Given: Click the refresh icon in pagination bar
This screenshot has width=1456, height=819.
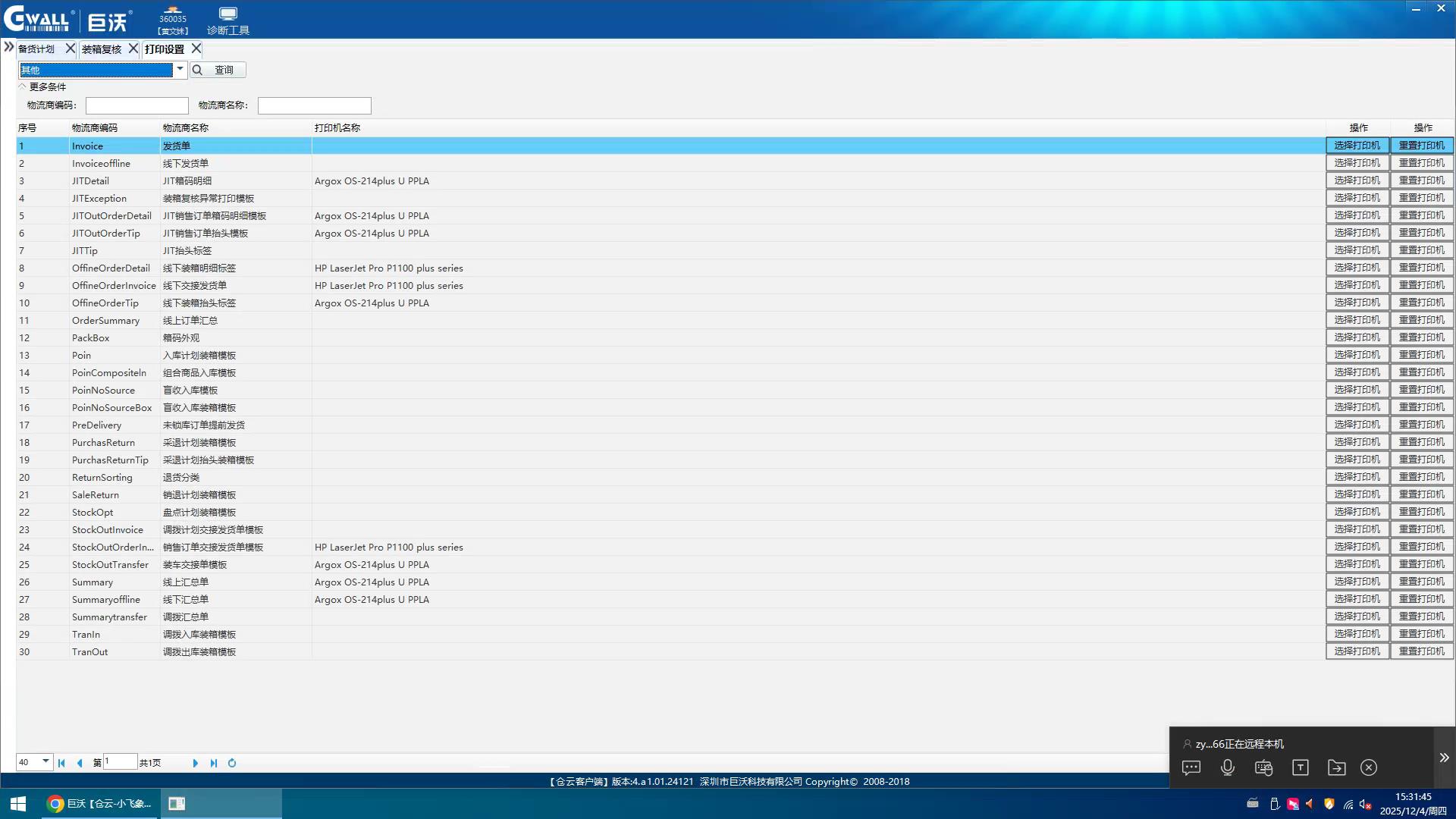Looking at the screenshot, I should tap(232, 763).
